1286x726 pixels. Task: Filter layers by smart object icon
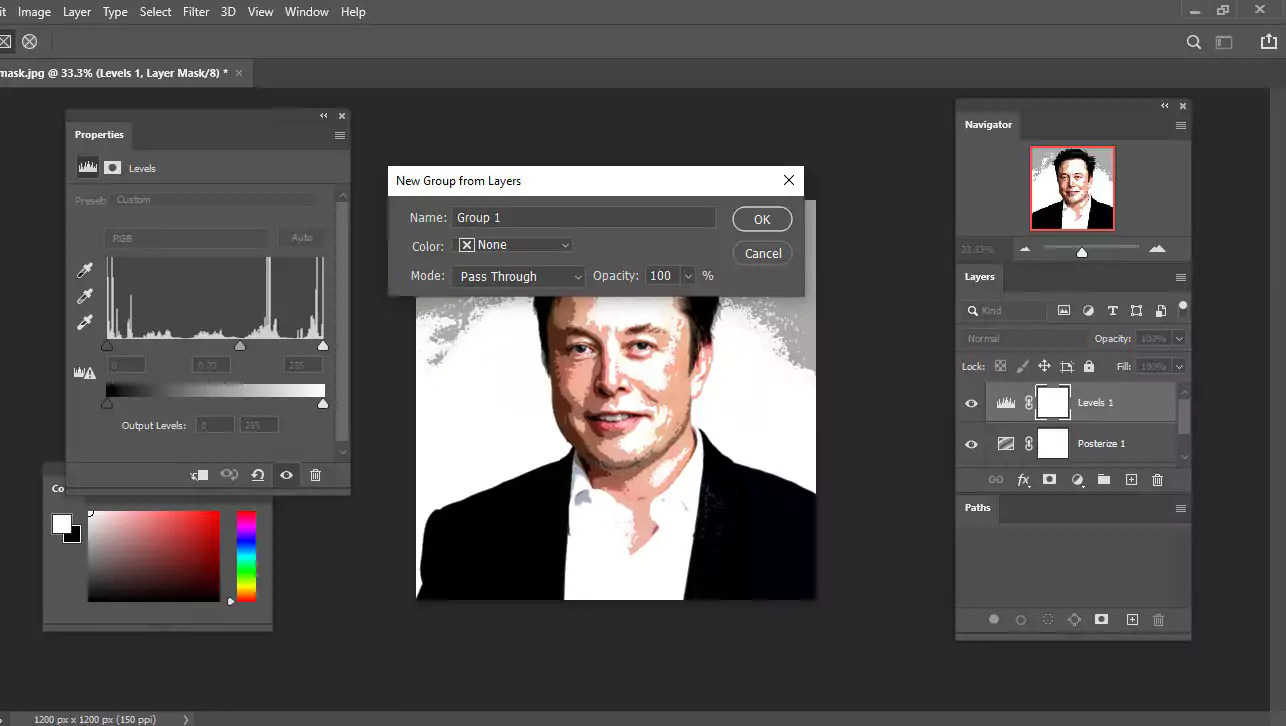(x=1160, y=311)
